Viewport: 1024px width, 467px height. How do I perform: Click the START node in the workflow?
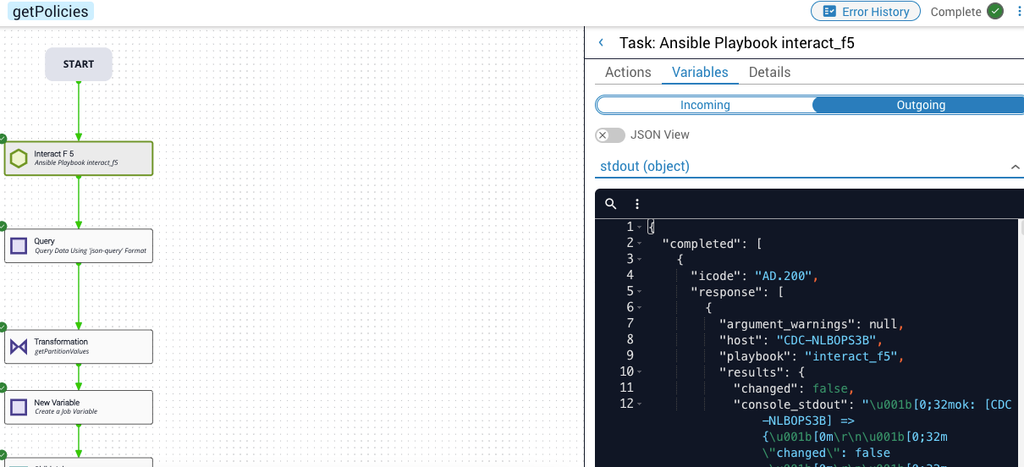[x=78, y=64]
